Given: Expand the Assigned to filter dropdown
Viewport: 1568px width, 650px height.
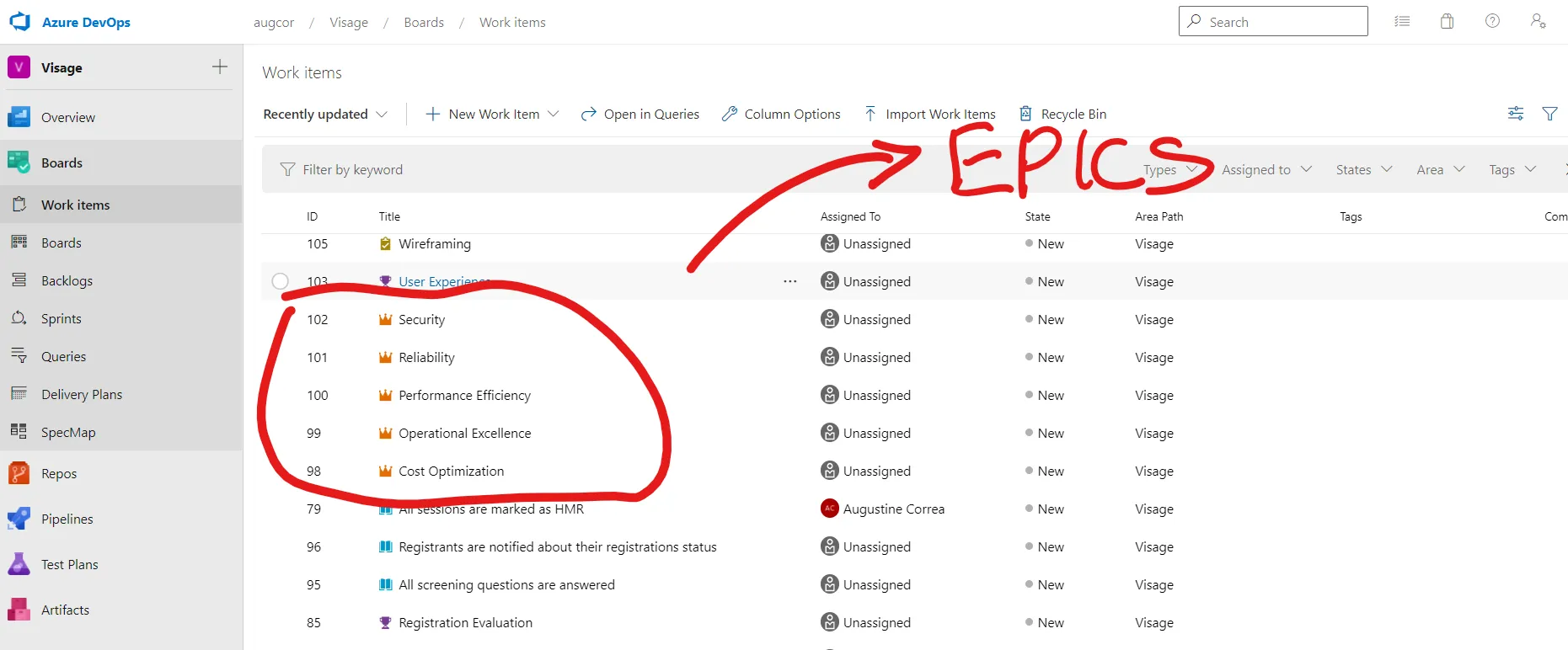Looking at the screenshot, I should pos(1266,169).
